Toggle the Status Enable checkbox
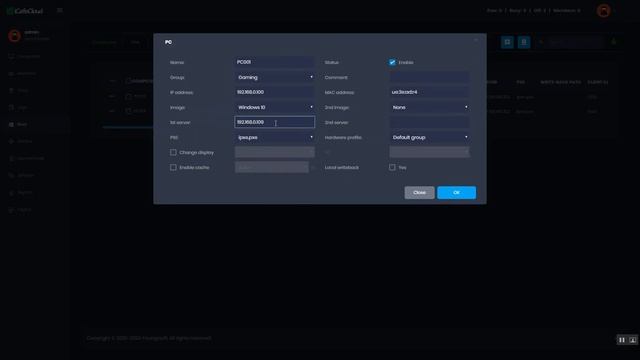The height and width of the screenshot is (360, 640). 392,62
